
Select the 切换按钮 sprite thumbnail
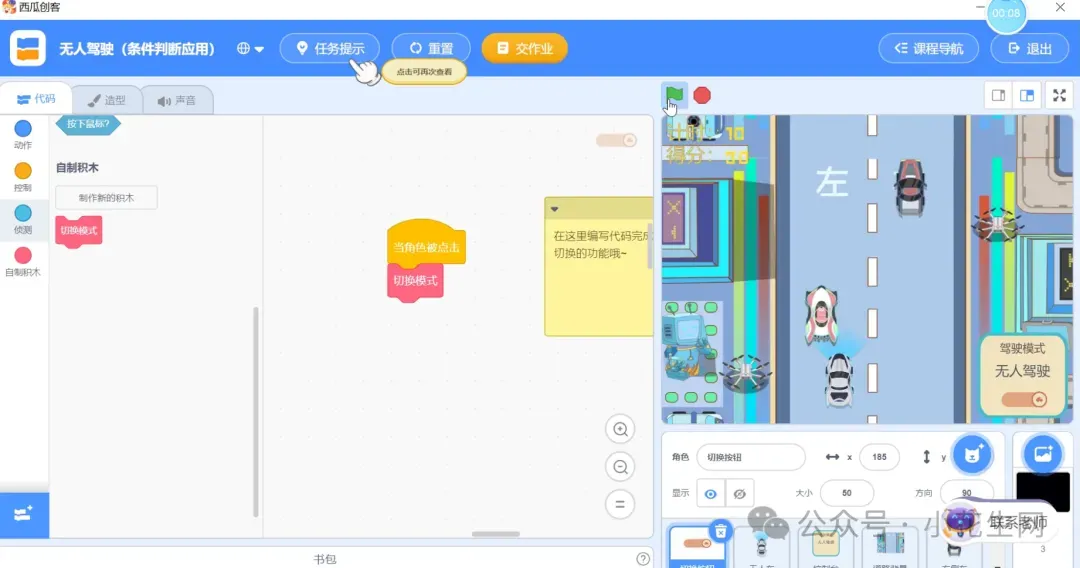click(697, 548)
